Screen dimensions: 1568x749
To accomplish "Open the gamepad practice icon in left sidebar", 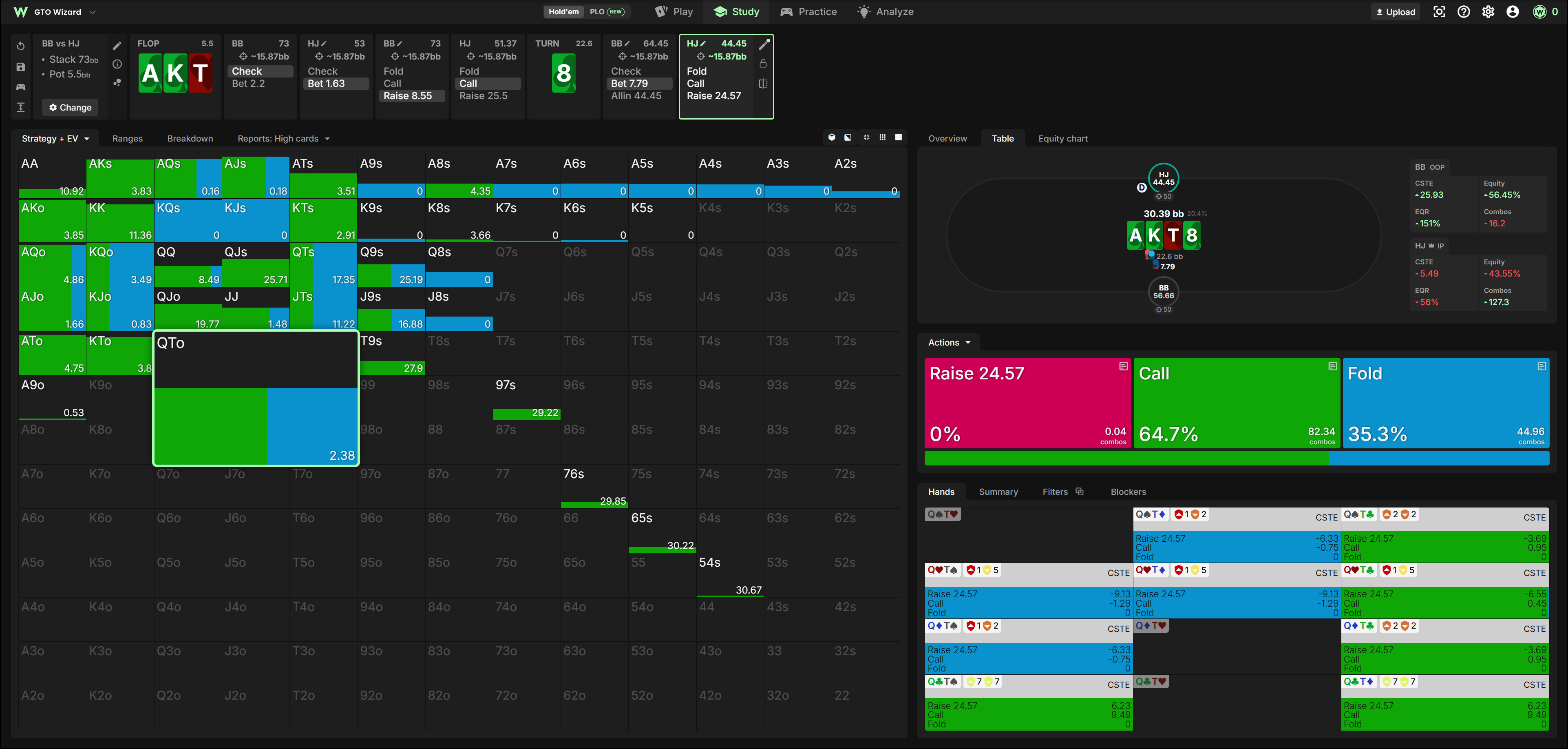I will pos(21,87).
